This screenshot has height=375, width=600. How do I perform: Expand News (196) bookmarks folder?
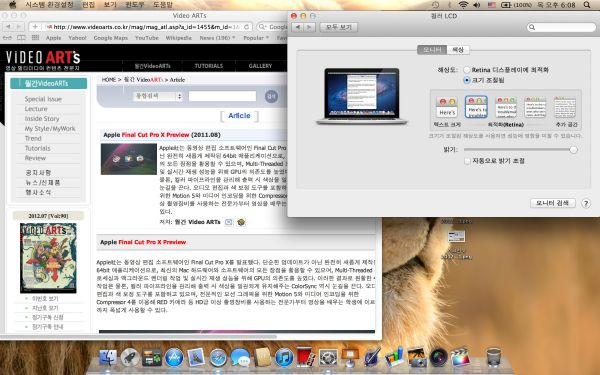tap(217, 38)
